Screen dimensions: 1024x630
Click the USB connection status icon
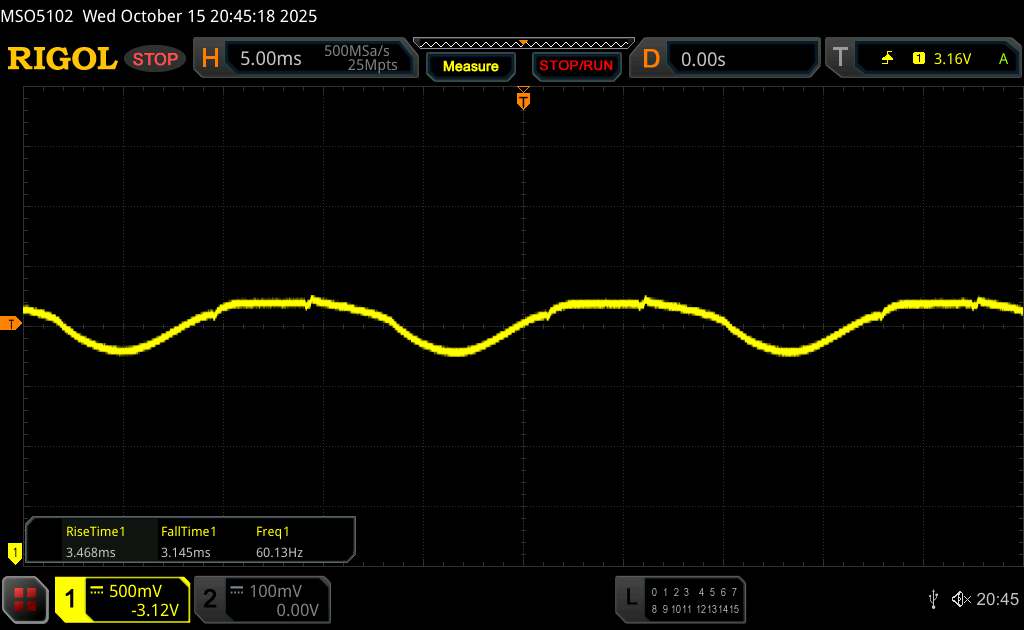[933, 599]
